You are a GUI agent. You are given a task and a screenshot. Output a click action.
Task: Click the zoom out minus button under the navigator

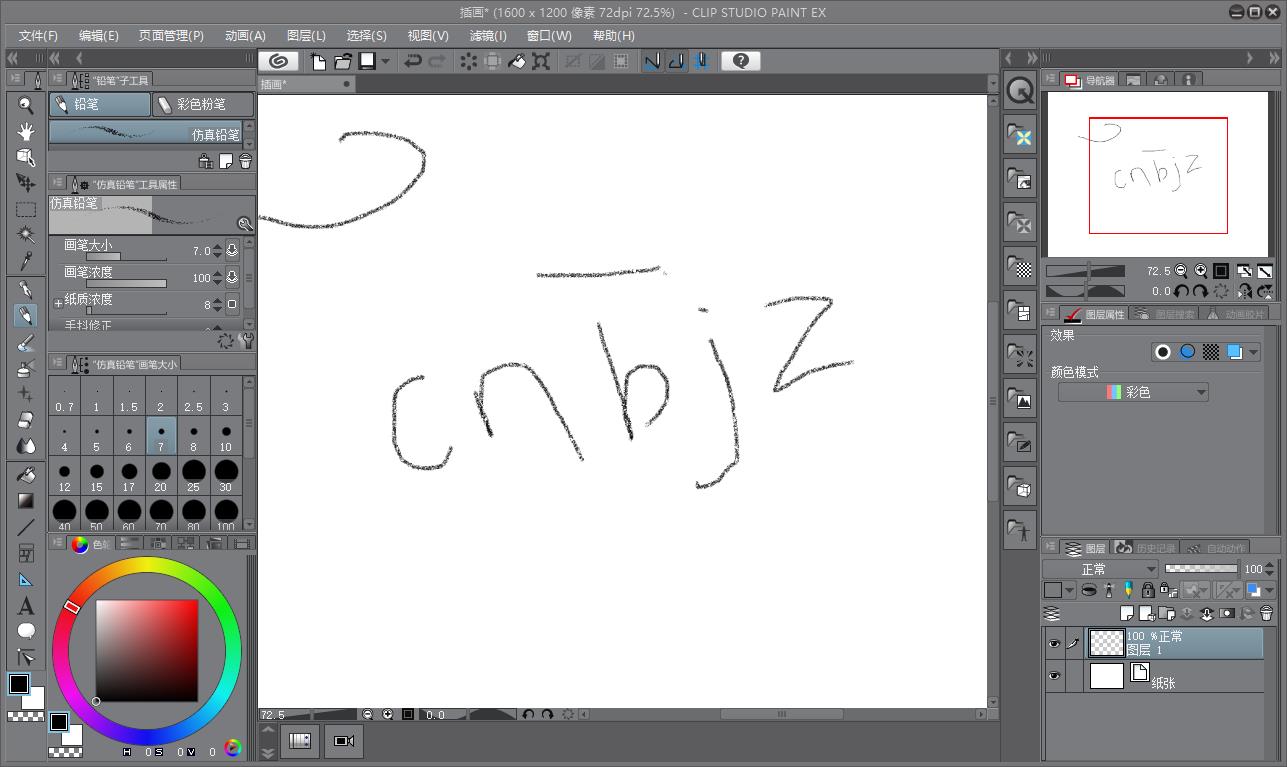click(x=1181, y=271)
